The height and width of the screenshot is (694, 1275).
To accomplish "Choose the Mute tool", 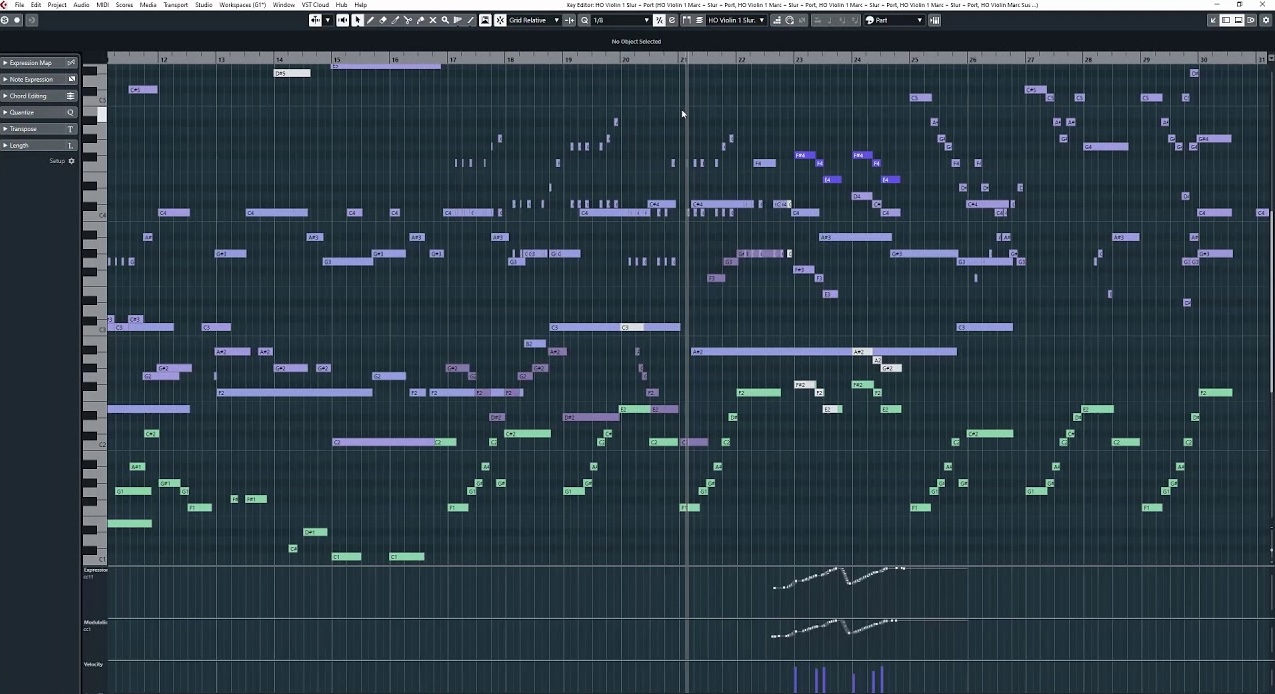I will pyautogui.click(x=432, y=20).
